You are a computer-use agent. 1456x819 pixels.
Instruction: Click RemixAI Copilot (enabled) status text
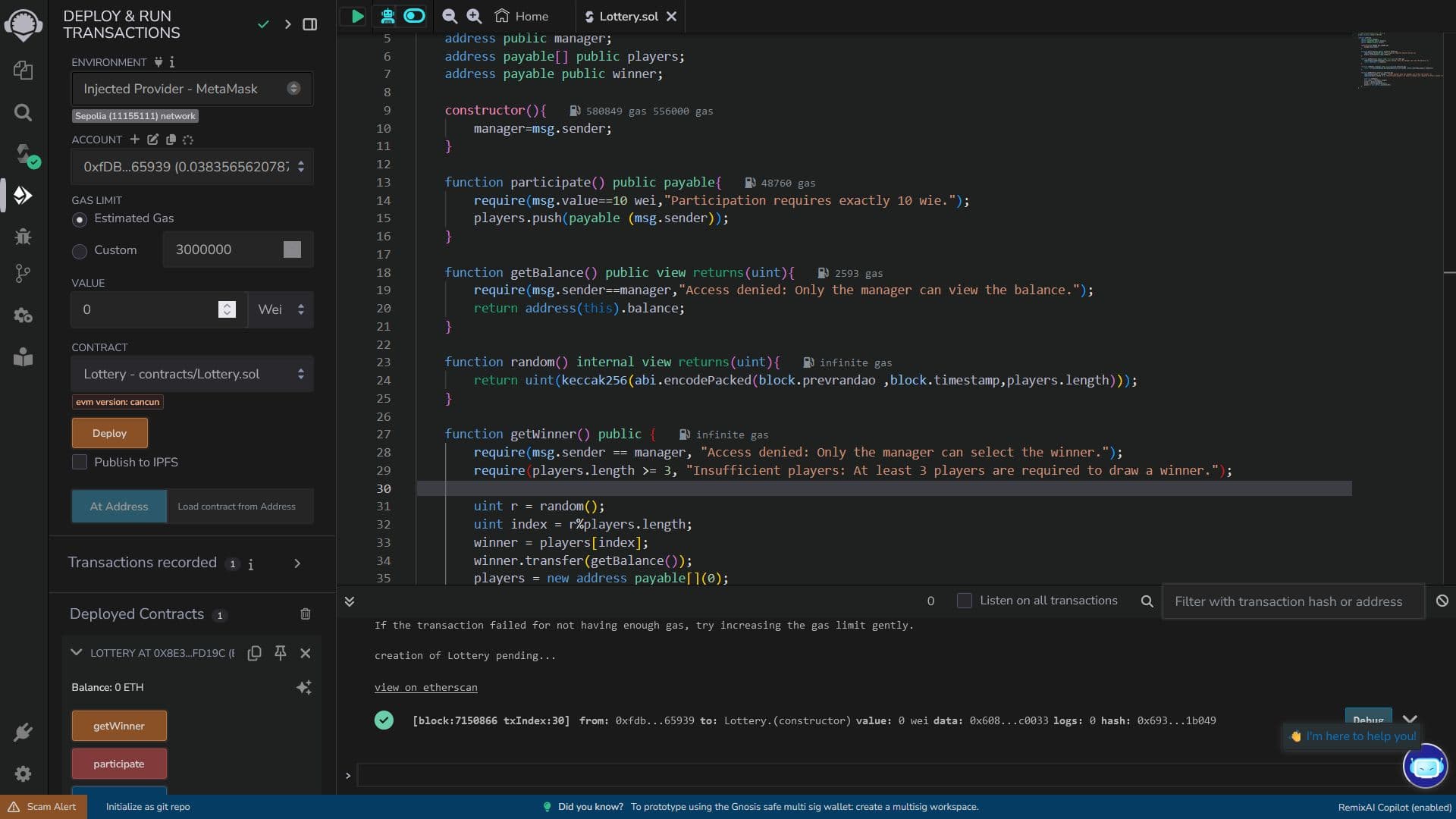point(1395,807)
